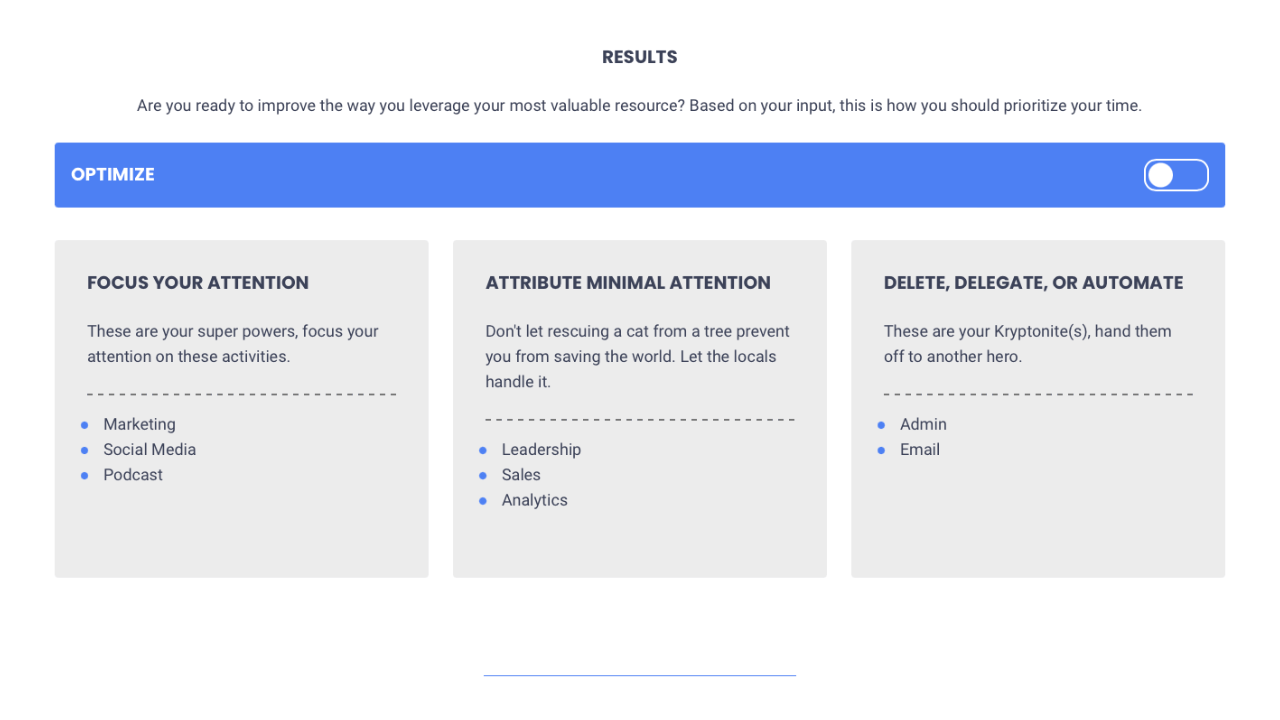Click the bullet icon beside Email
1280x720 pixels.
click(881, 450)
